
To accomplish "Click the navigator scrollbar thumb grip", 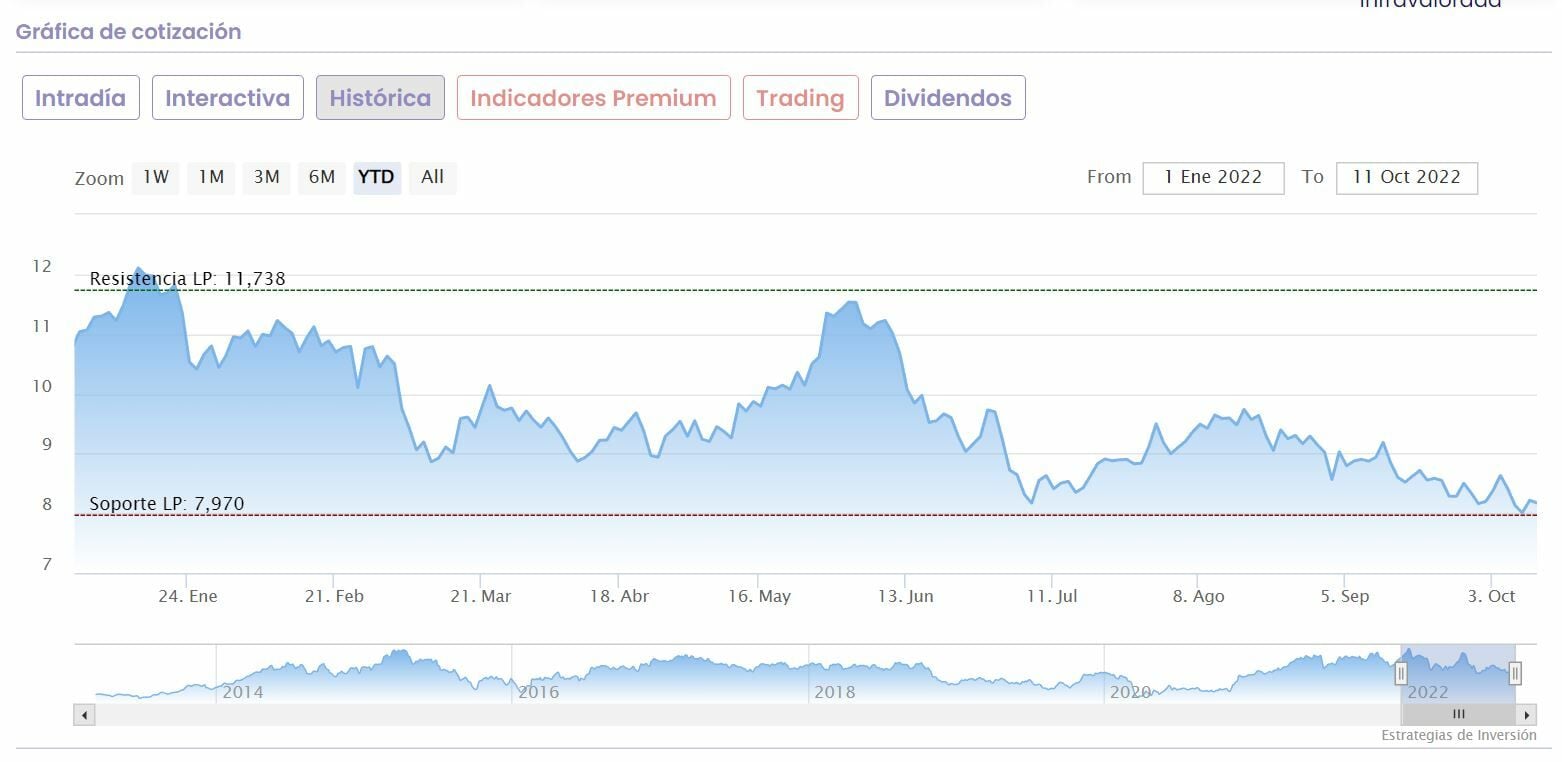I will (1458, 715).
